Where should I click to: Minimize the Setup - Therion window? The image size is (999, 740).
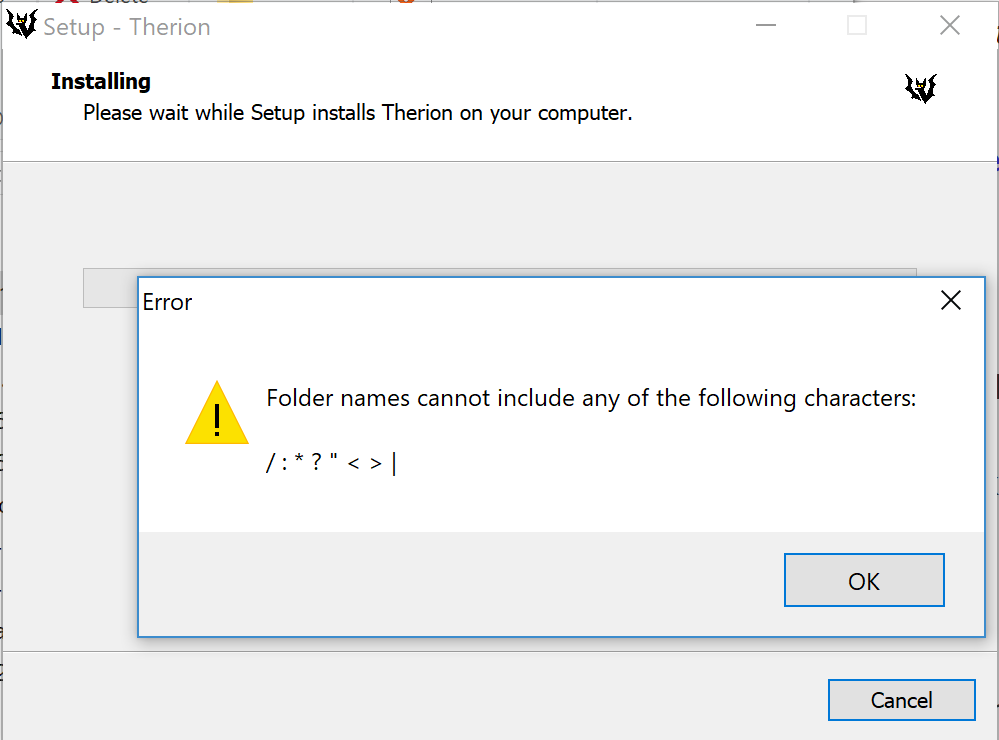pyautogui.click(x=766, y=25)
